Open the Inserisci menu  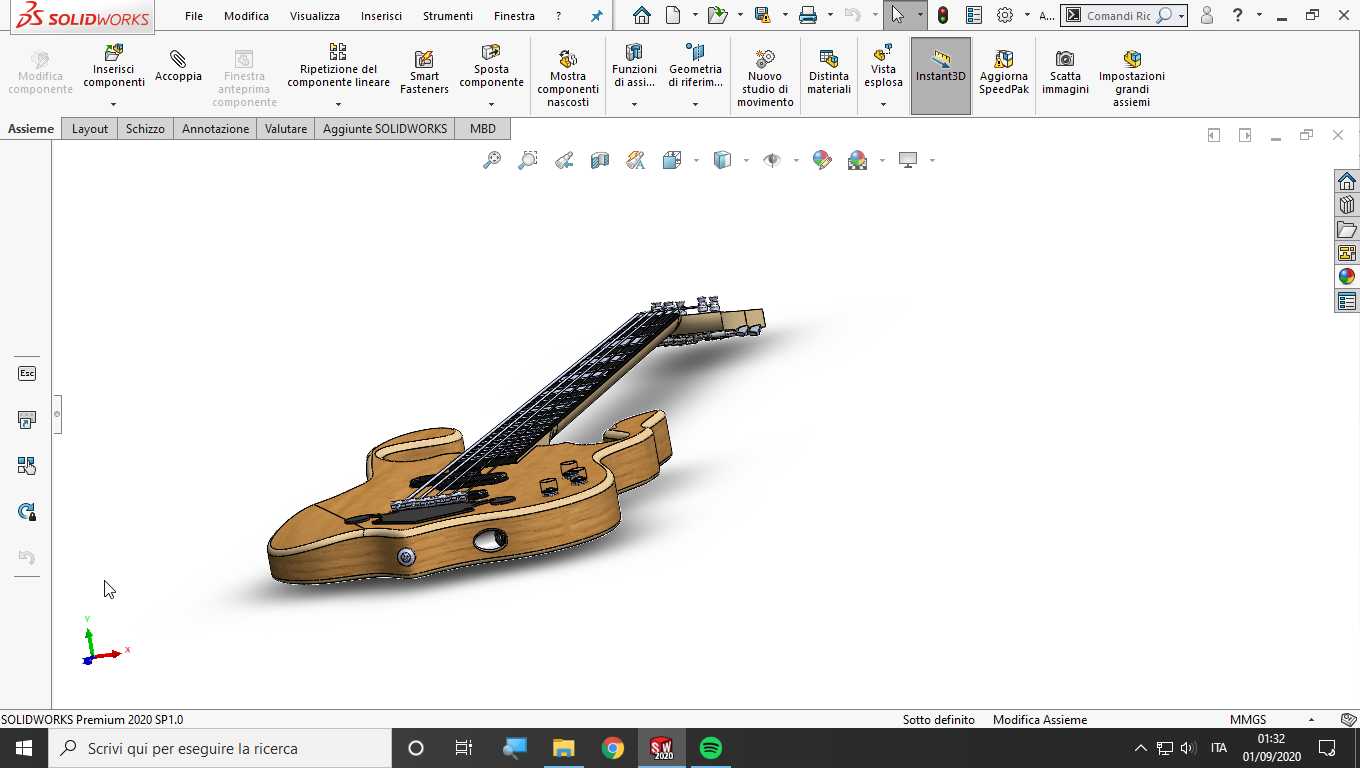tap(381, 16)
